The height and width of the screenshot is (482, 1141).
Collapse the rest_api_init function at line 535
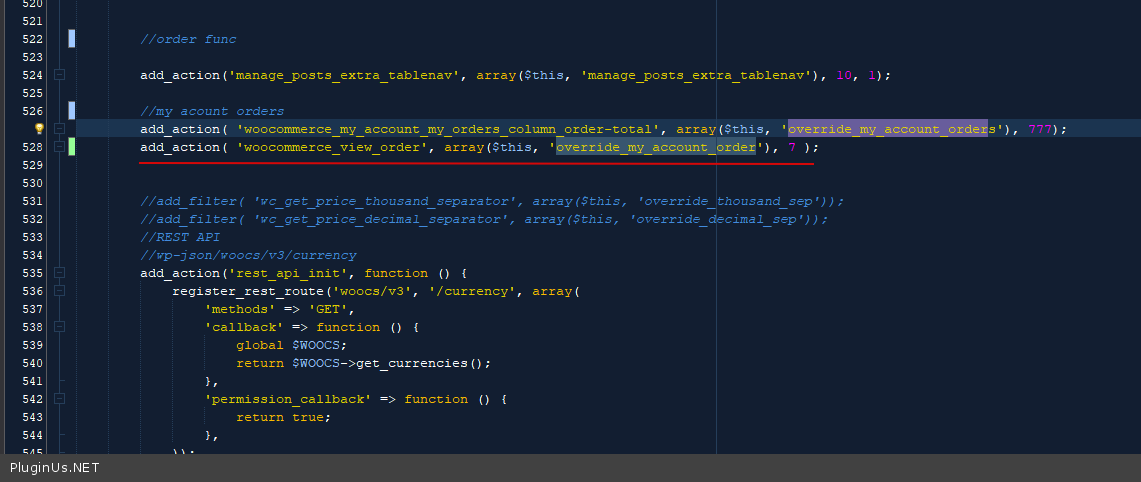coord(60,273)
